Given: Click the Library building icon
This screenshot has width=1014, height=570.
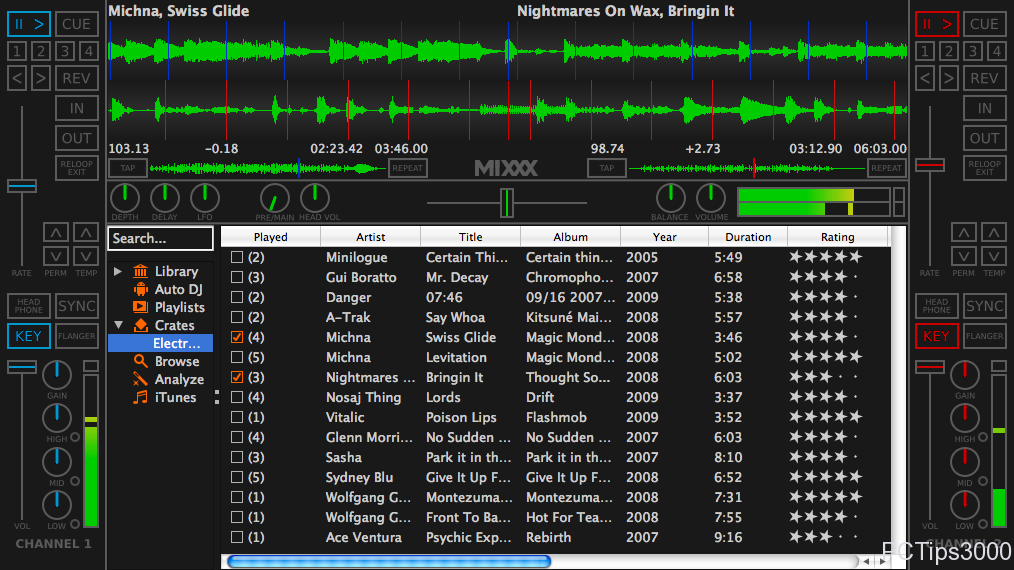Looking at the screenshot, I should point(140,271).
